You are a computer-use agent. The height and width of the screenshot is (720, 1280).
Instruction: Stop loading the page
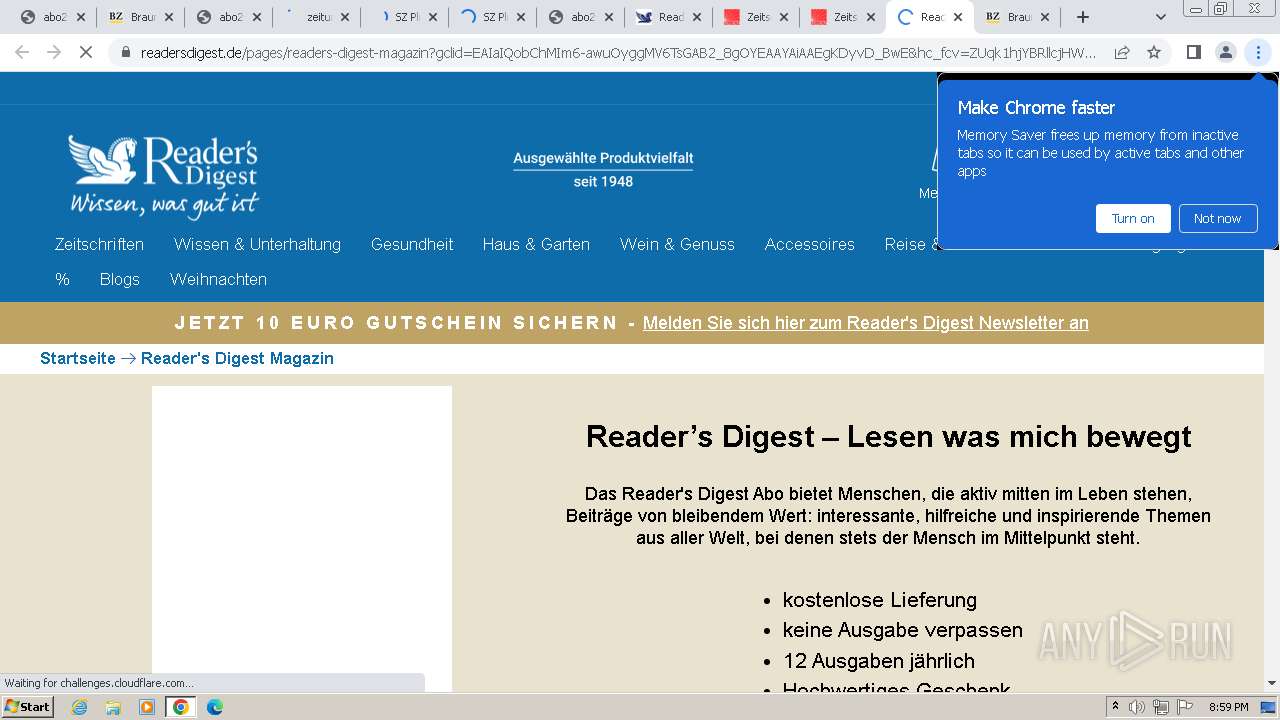coord(86,52)
